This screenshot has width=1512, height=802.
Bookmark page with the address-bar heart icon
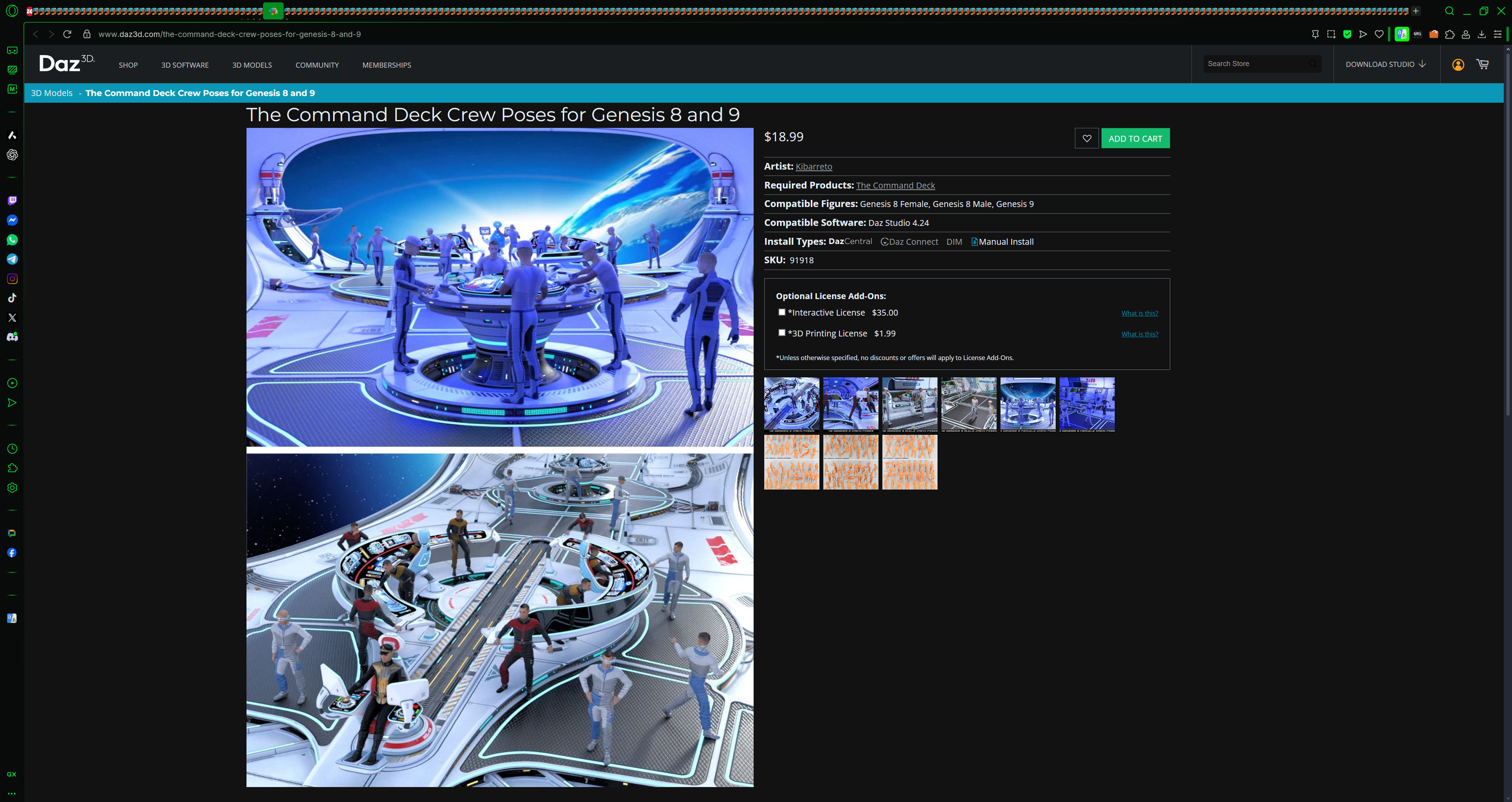pyautogui.click(x=1379, y=34)
